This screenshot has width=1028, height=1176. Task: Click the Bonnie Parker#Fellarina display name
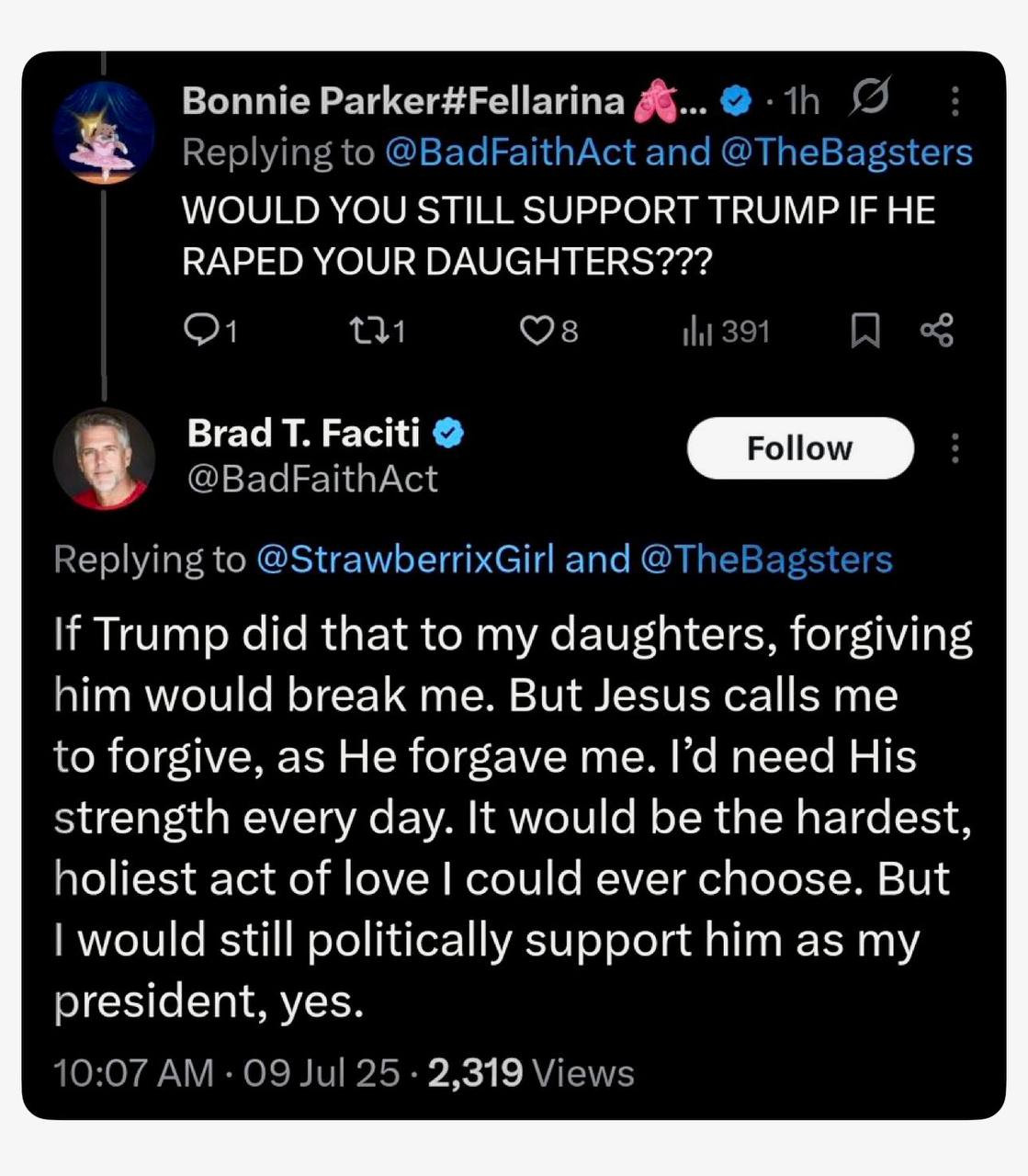point(403,101)
